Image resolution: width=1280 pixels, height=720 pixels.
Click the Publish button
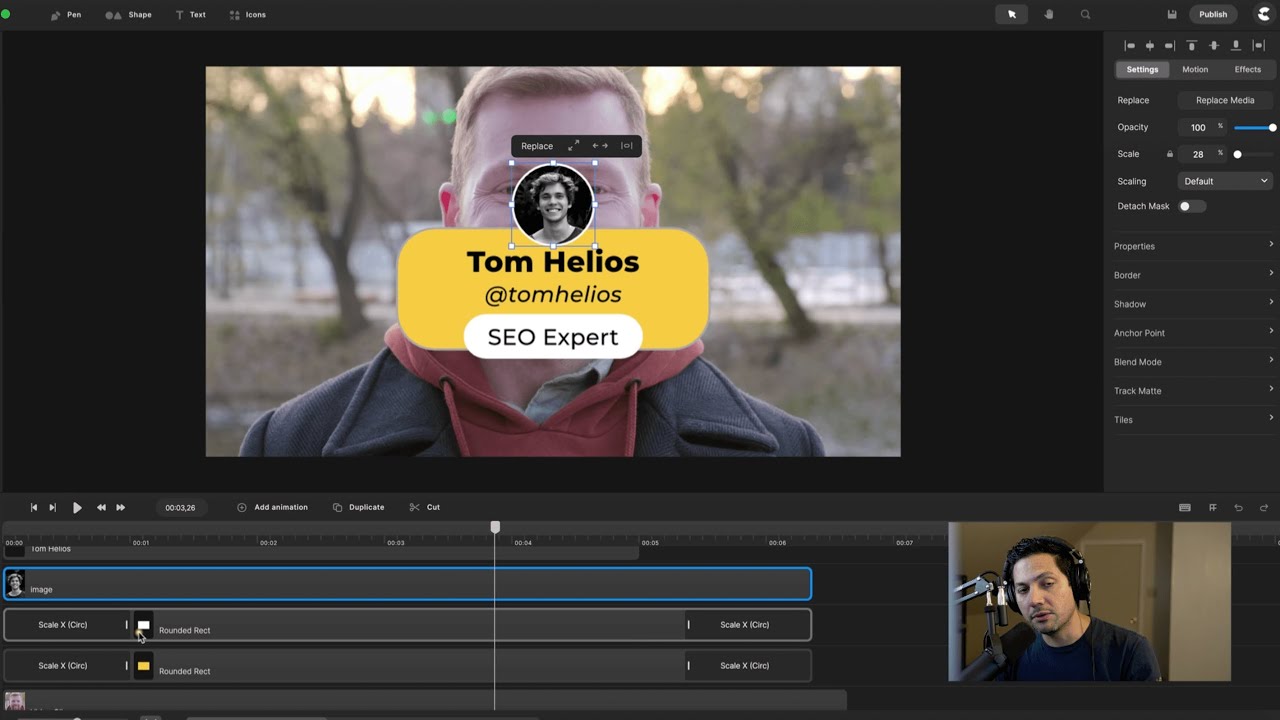(x=1213, y=14)
